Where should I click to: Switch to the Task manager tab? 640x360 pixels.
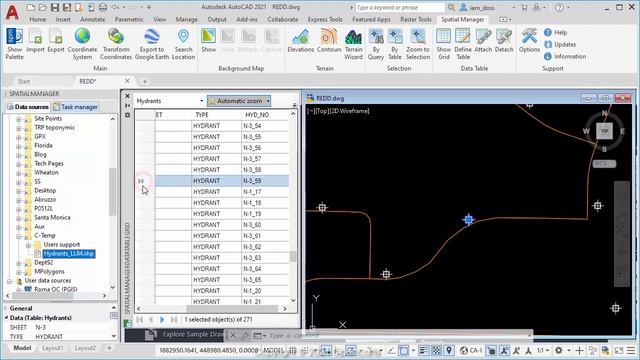76,107
